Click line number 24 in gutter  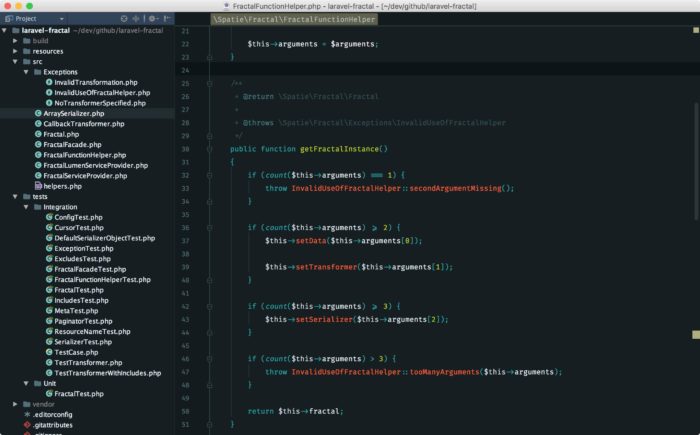185,70
